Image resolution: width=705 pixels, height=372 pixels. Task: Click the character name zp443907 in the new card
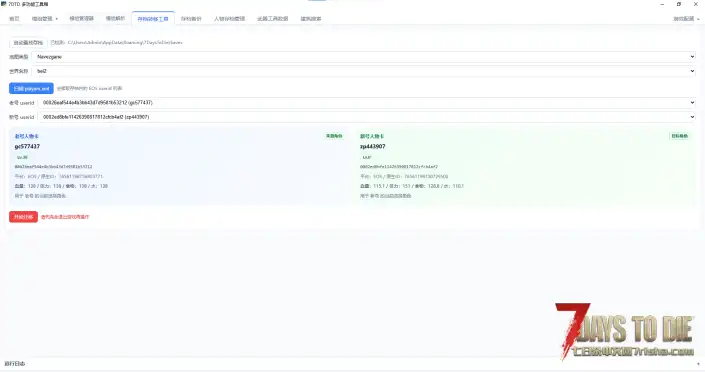click(x=372, y=147)
